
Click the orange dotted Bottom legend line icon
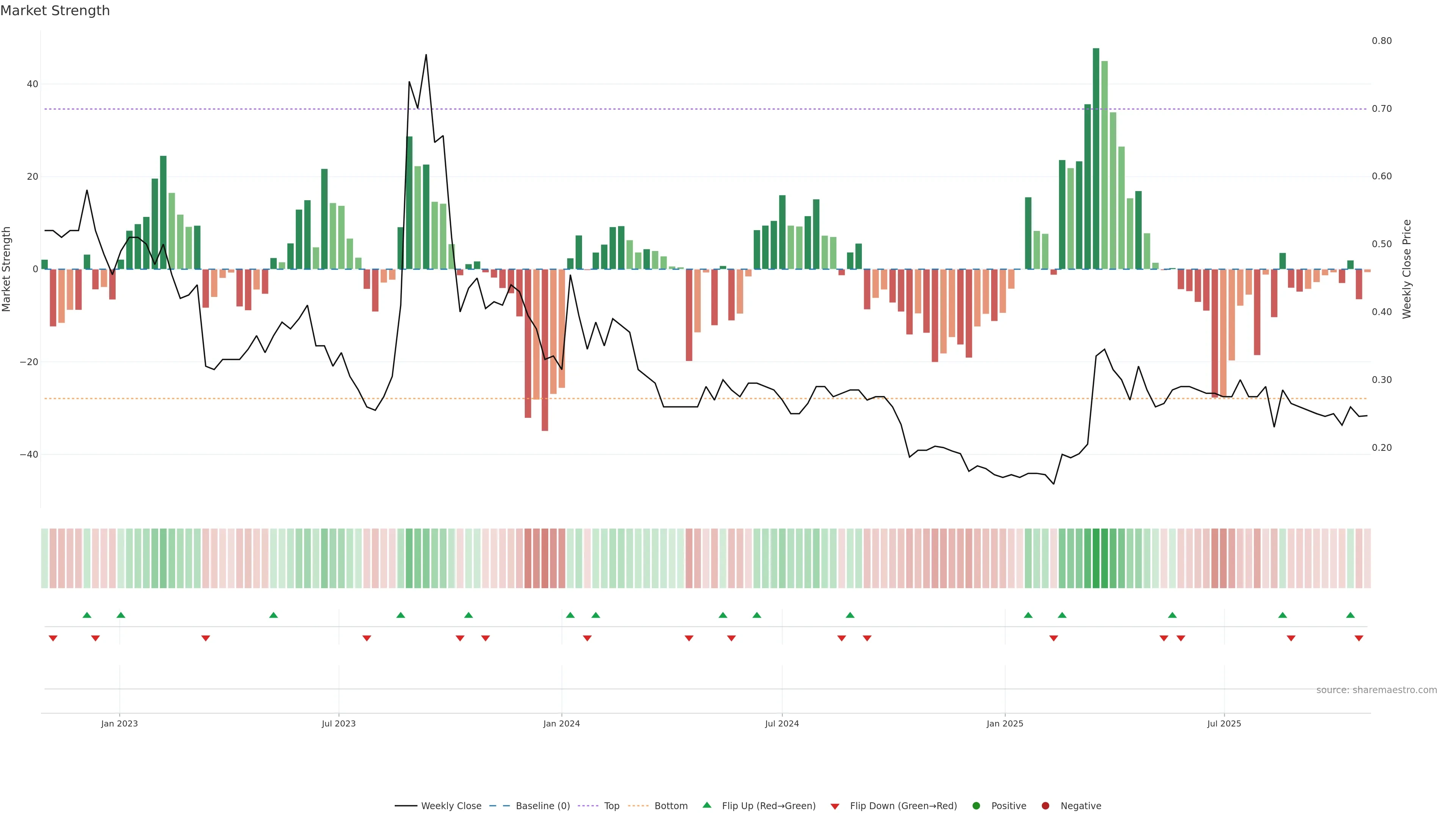coord(638,805)
